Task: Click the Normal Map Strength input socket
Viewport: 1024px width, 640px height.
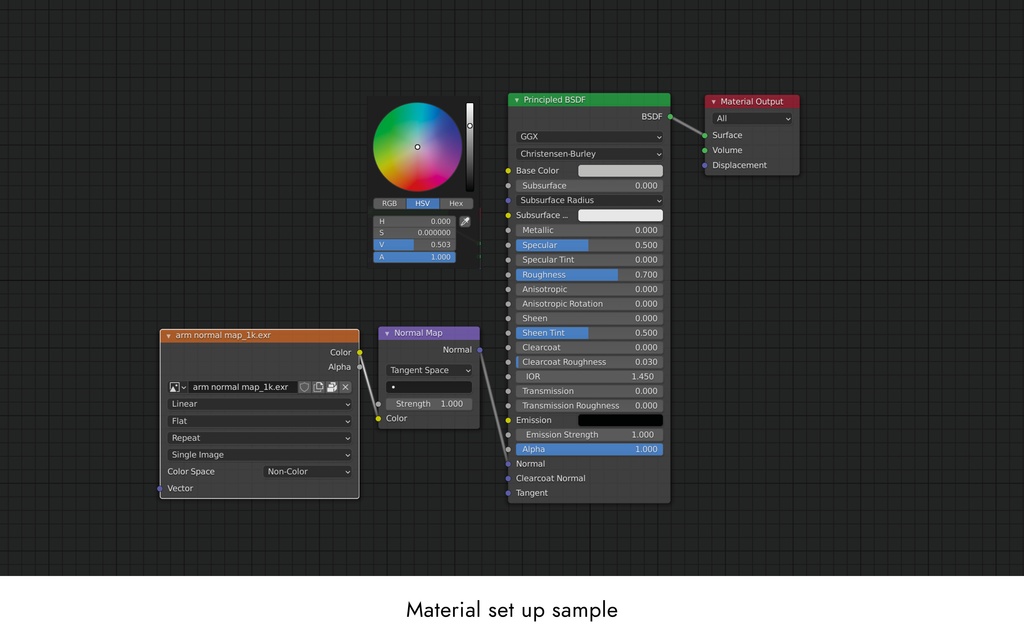Action: pos(378,404)
